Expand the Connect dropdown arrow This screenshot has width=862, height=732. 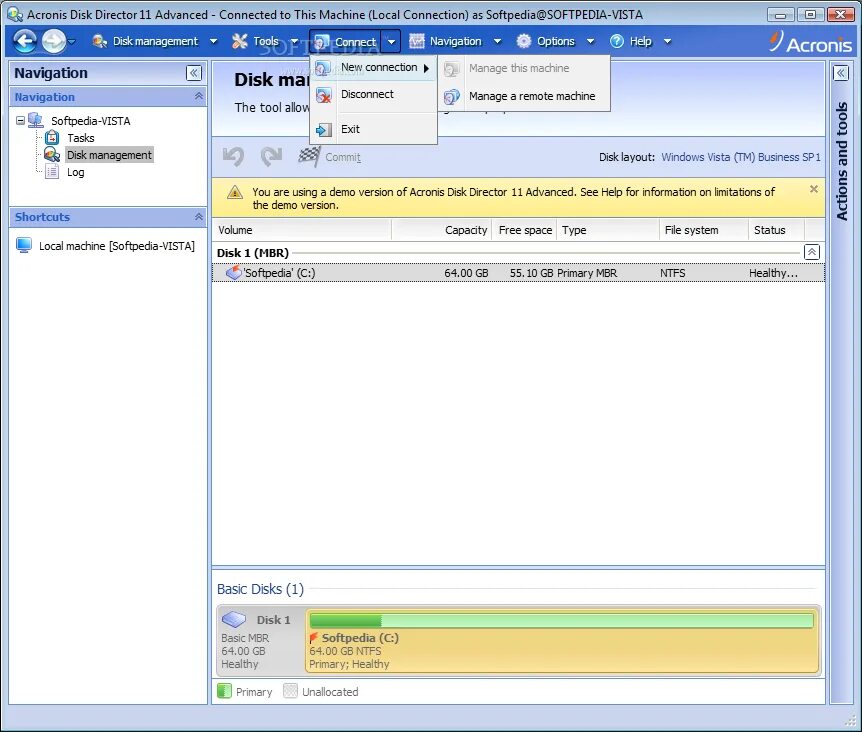point(391,41)
